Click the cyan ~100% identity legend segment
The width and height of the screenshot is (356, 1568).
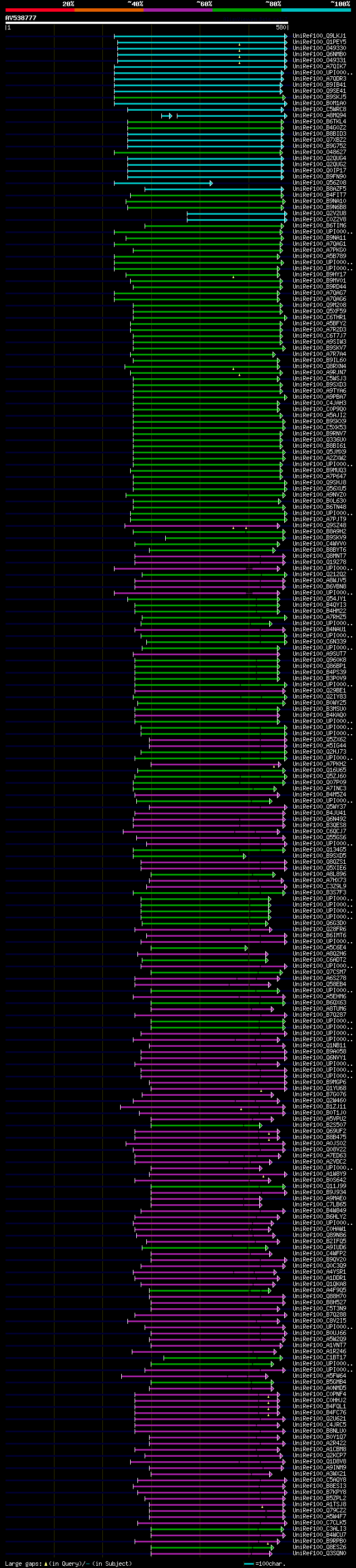point(317,10)
